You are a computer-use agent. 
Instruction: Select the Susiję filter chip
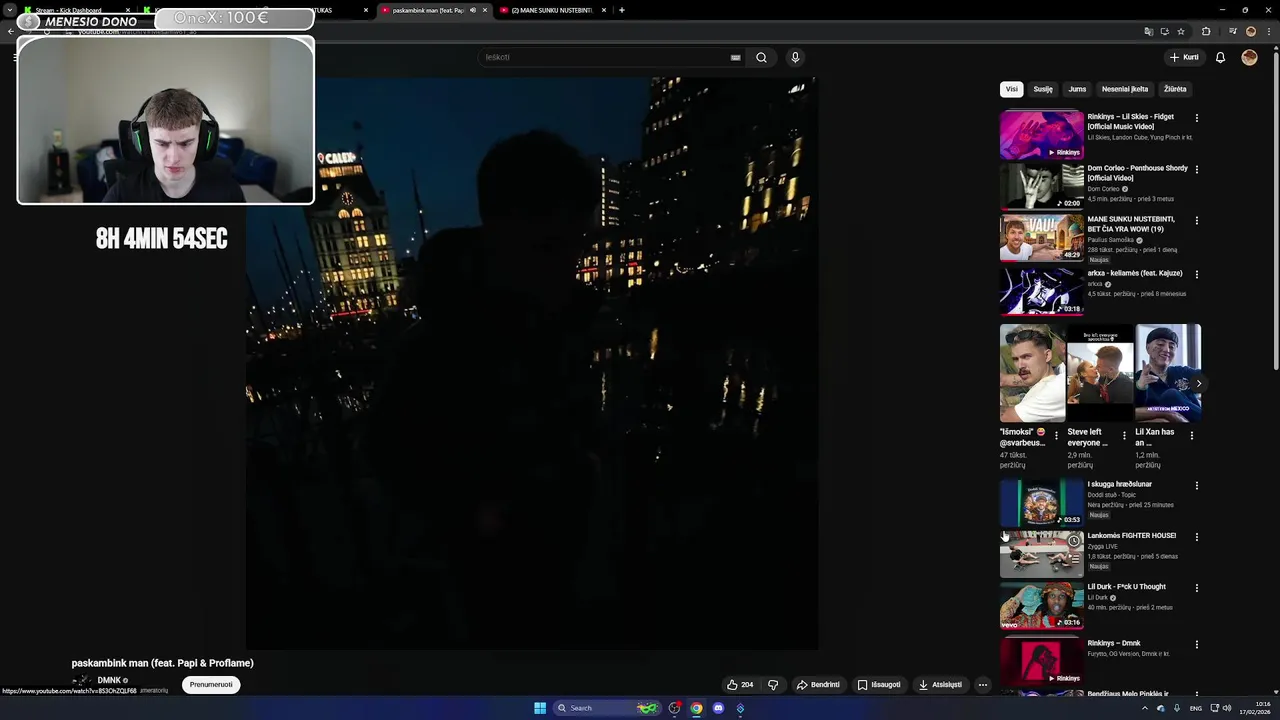(x=1043, y=89)
